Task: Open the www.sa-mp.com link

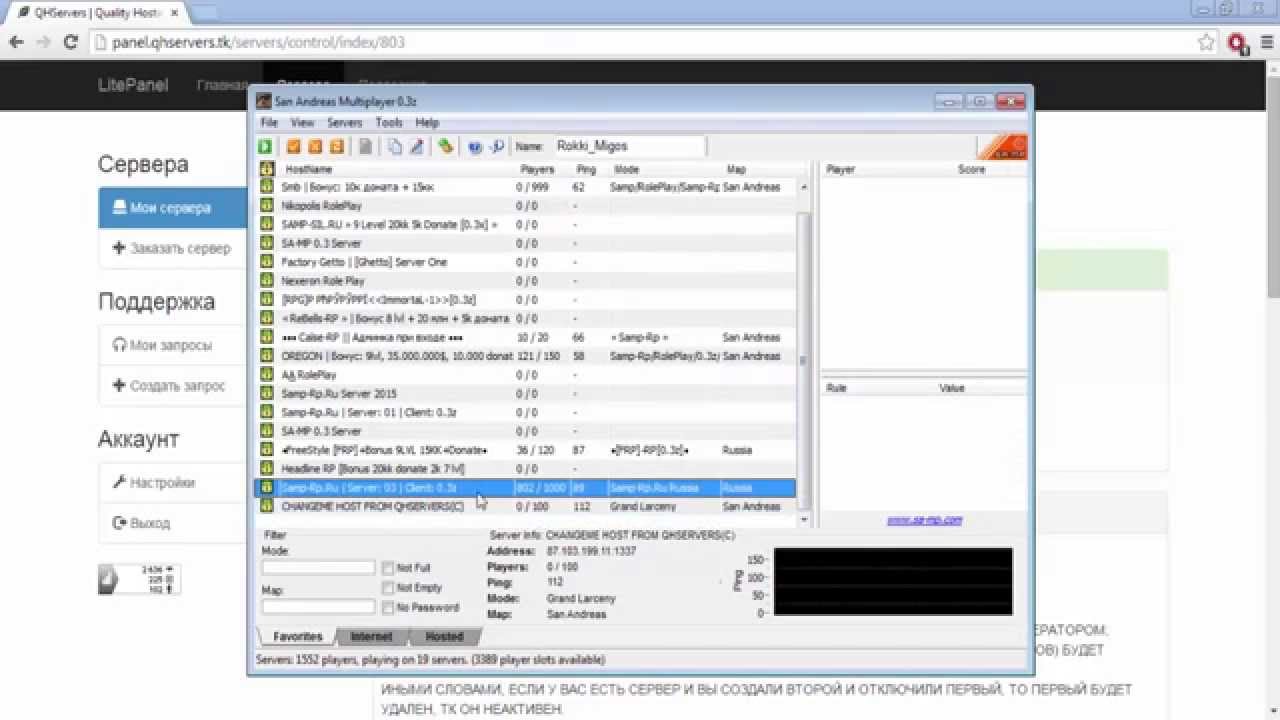Action: [x=924, y=520]
